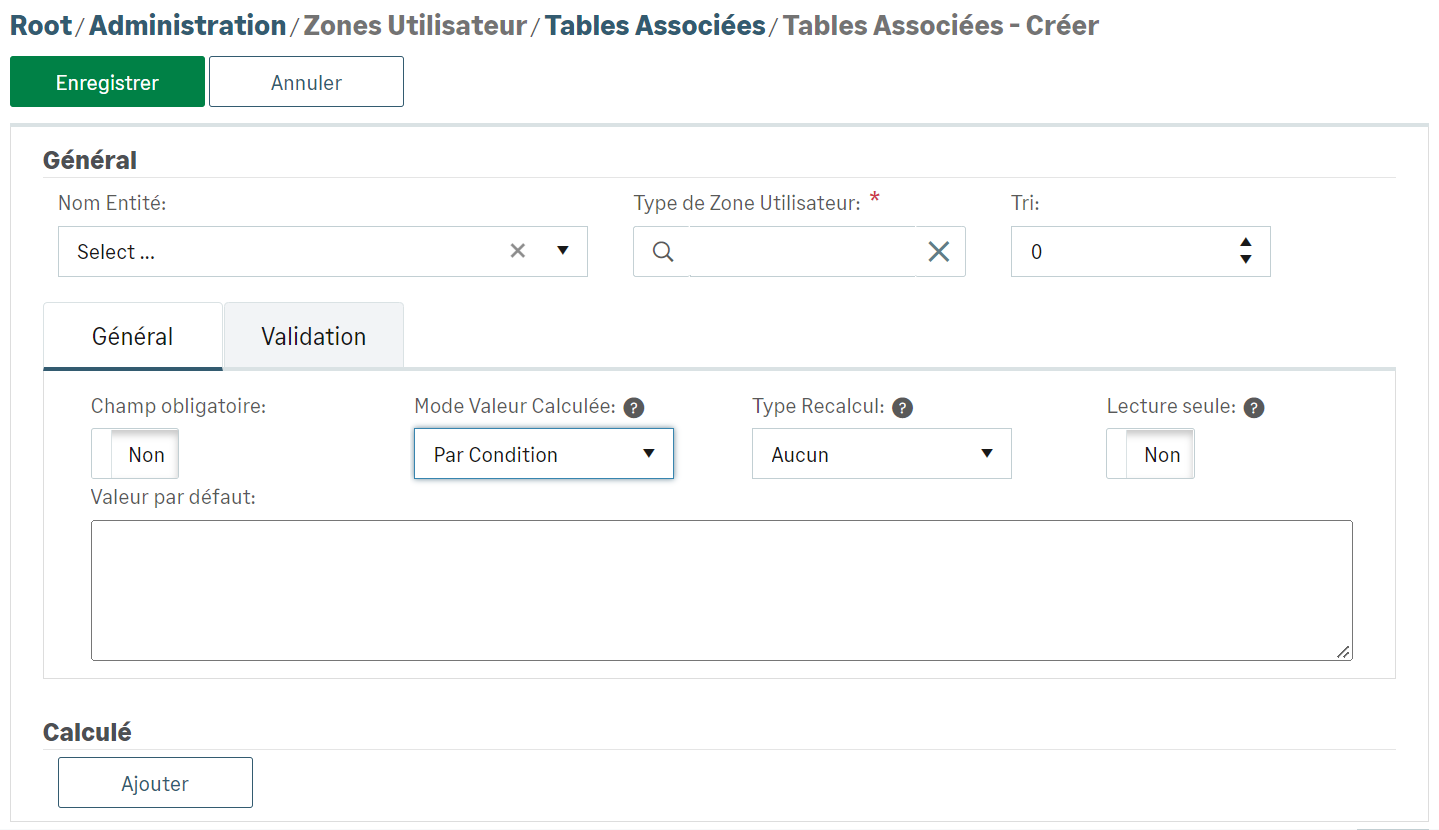
Task: Toggle the Champ obligatoire switch
Action: tap(135, 454)
